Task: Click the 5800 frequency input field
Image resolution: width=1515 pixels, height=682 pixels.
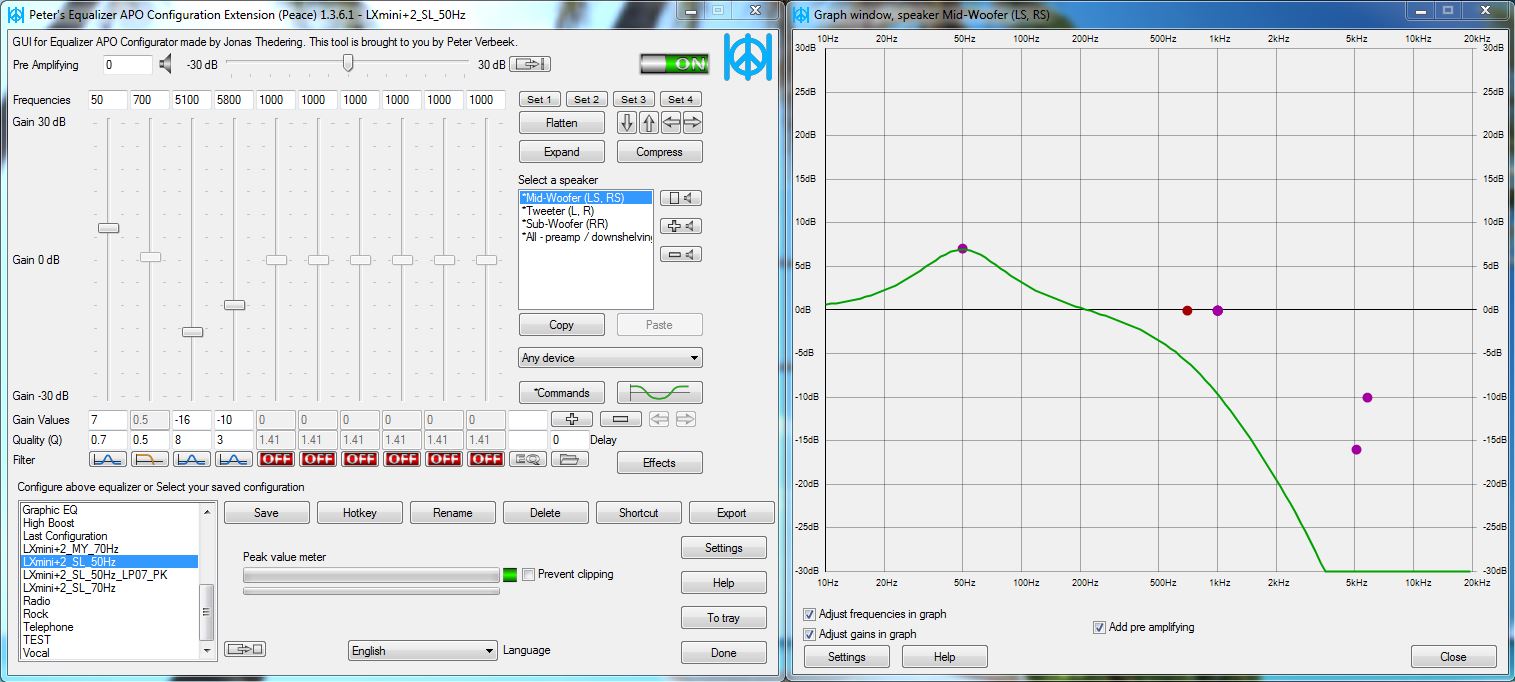Action: pyautogui.click(x=234, y=100)
